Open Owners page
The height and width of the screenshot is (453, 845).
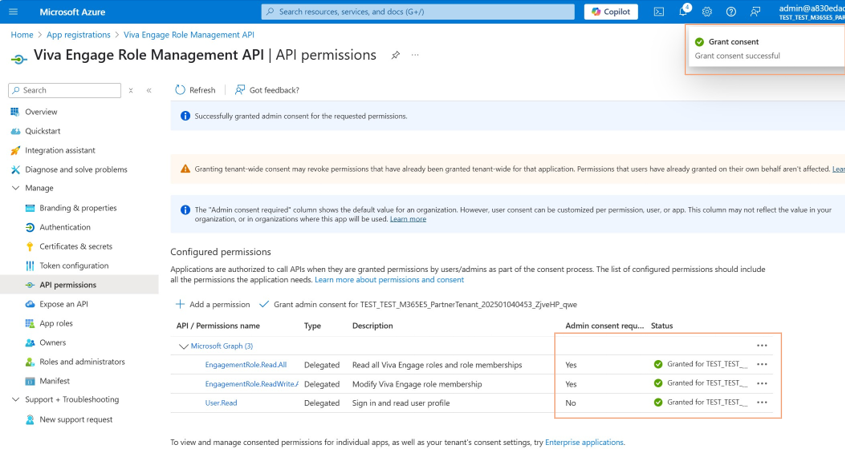click(52, 343)
